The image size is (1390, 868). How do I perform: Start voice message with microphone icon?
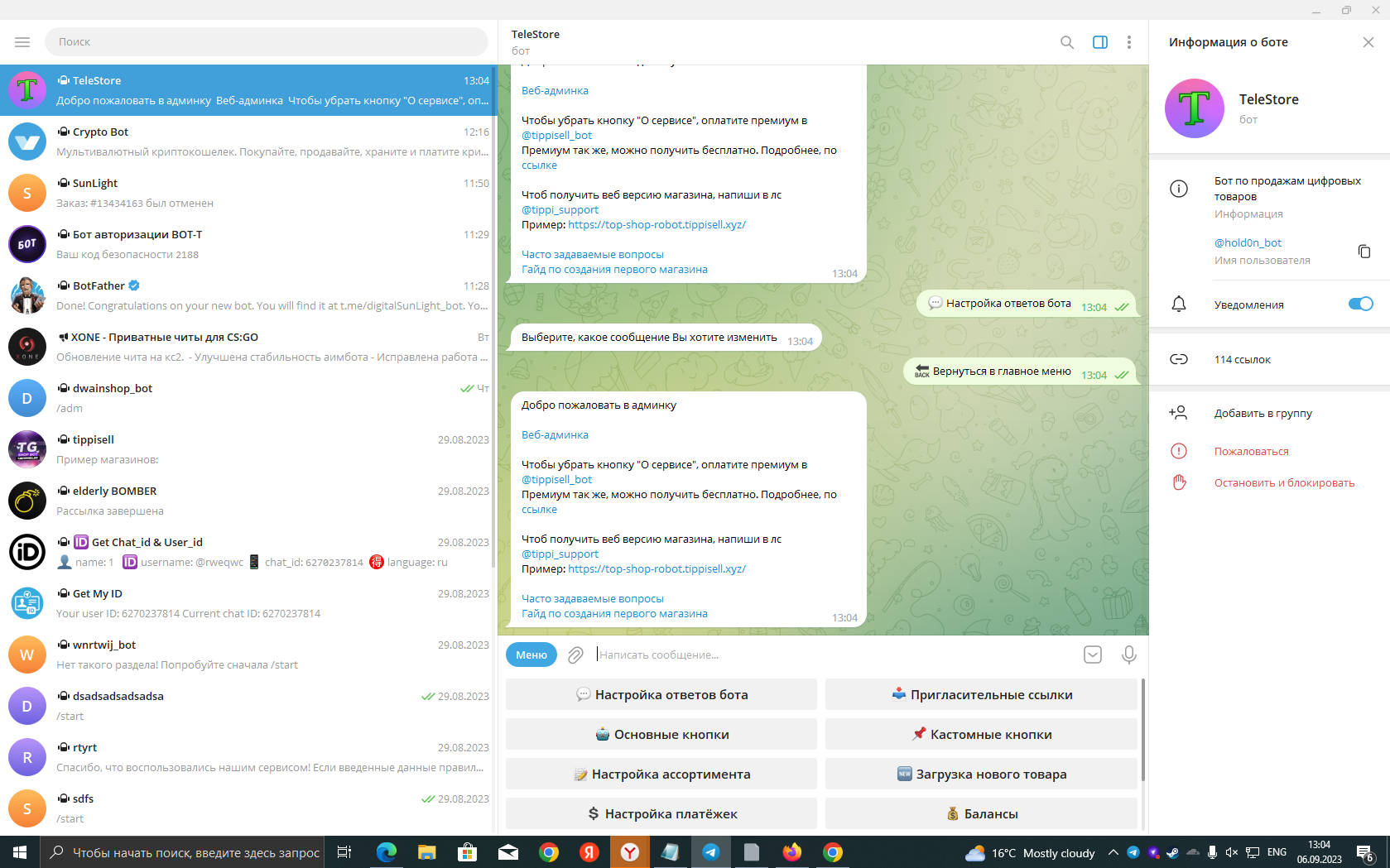pyautogui.click(x=1128, y=655)
